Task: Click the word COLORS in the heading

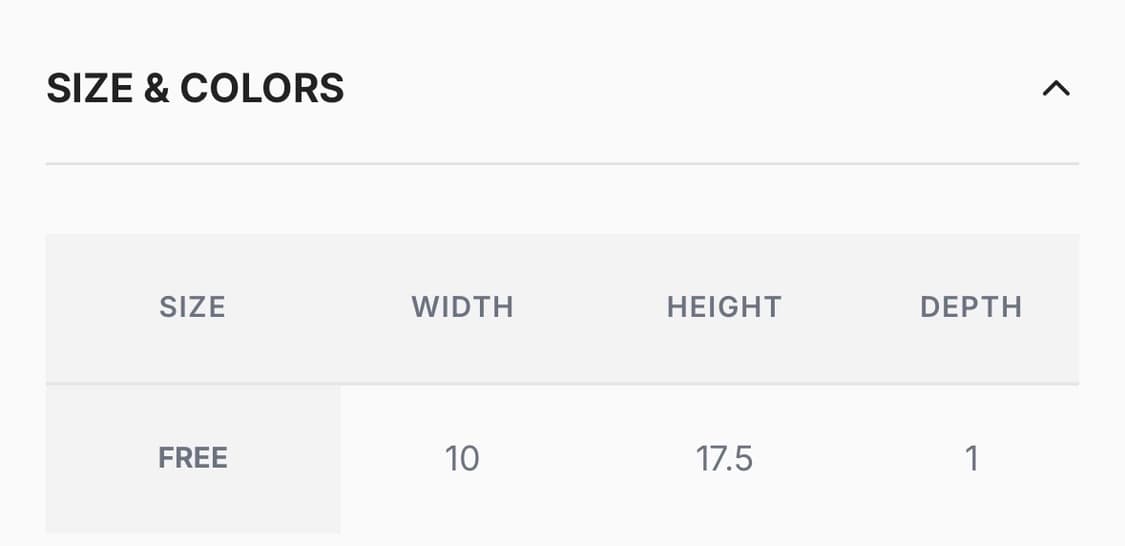Action: [x=262, y=89]
